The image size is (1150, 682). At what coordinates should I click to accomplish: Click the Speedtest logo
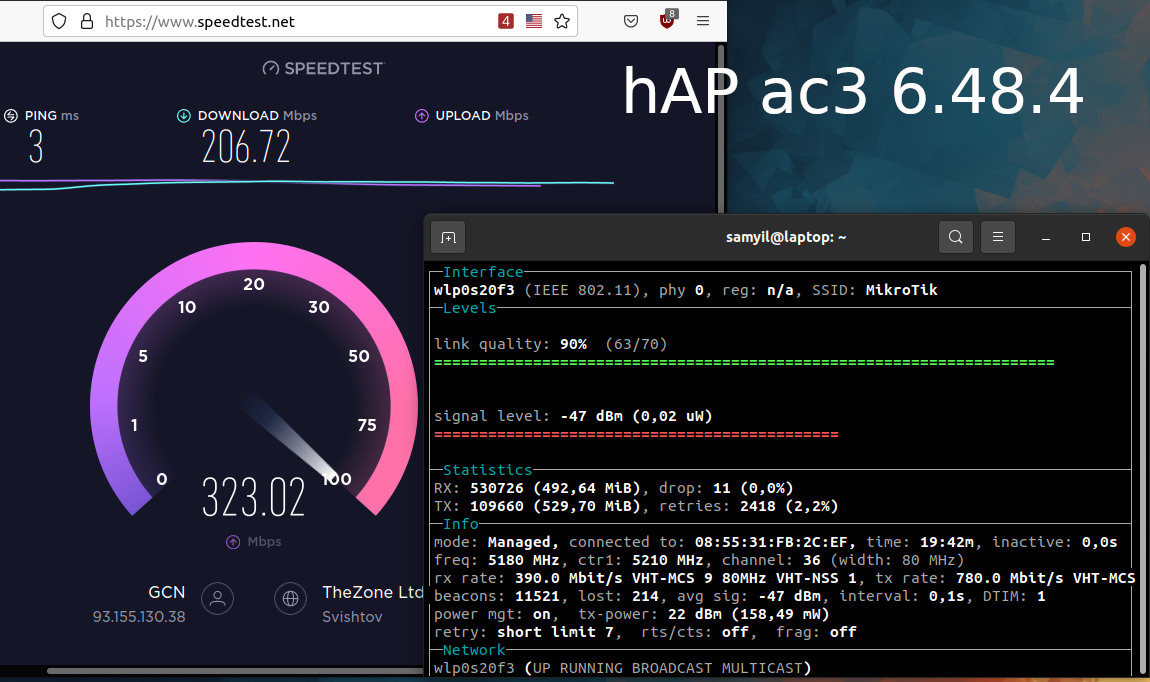323,68
